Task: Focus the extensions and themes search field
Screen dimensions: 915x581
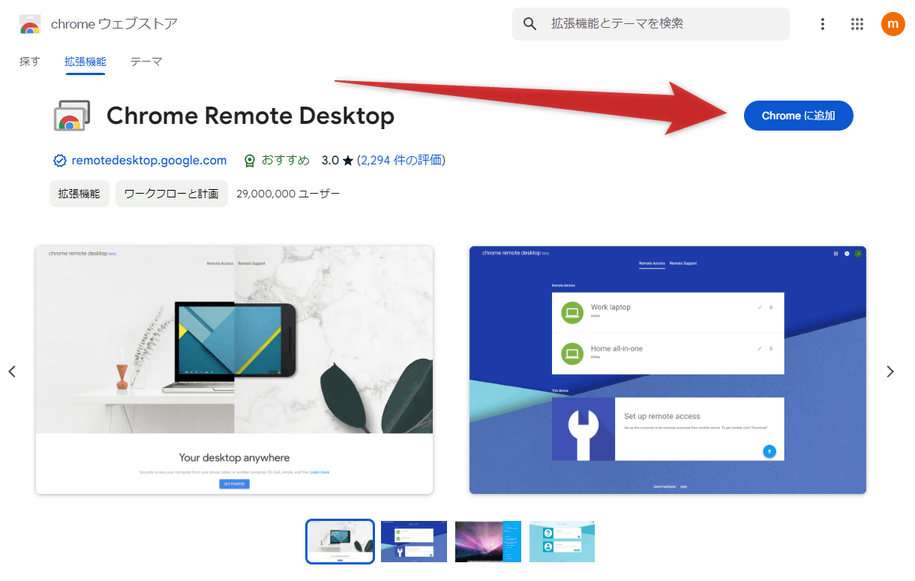Action: click(x=651, y=24)
